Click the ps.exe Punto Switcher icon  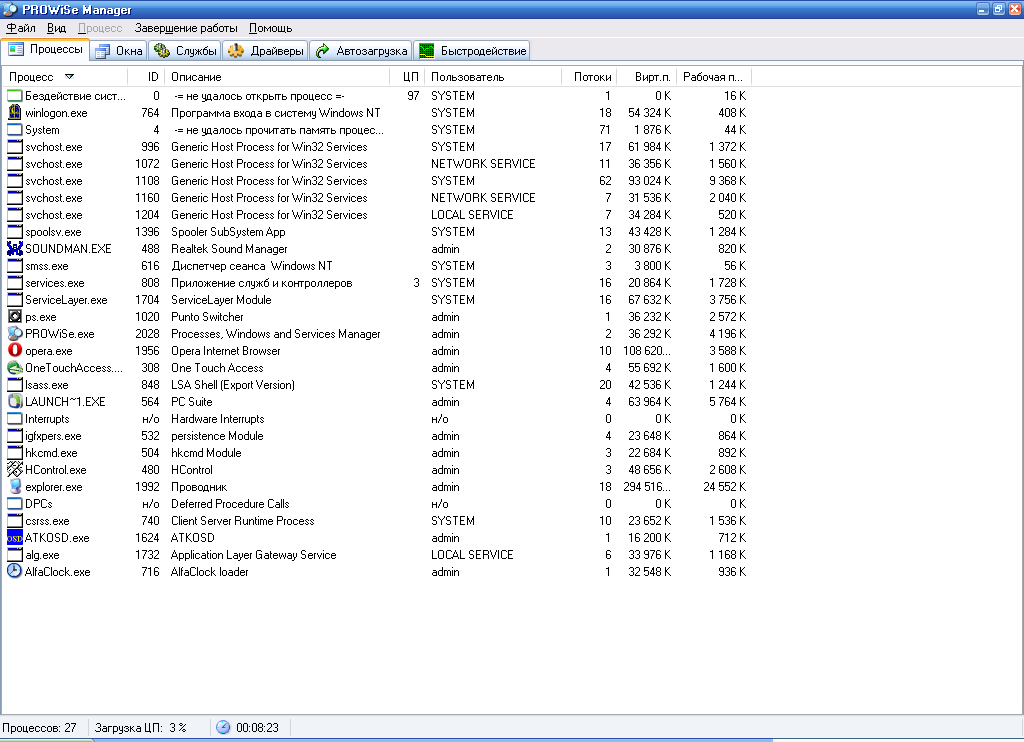coord(14,316)
